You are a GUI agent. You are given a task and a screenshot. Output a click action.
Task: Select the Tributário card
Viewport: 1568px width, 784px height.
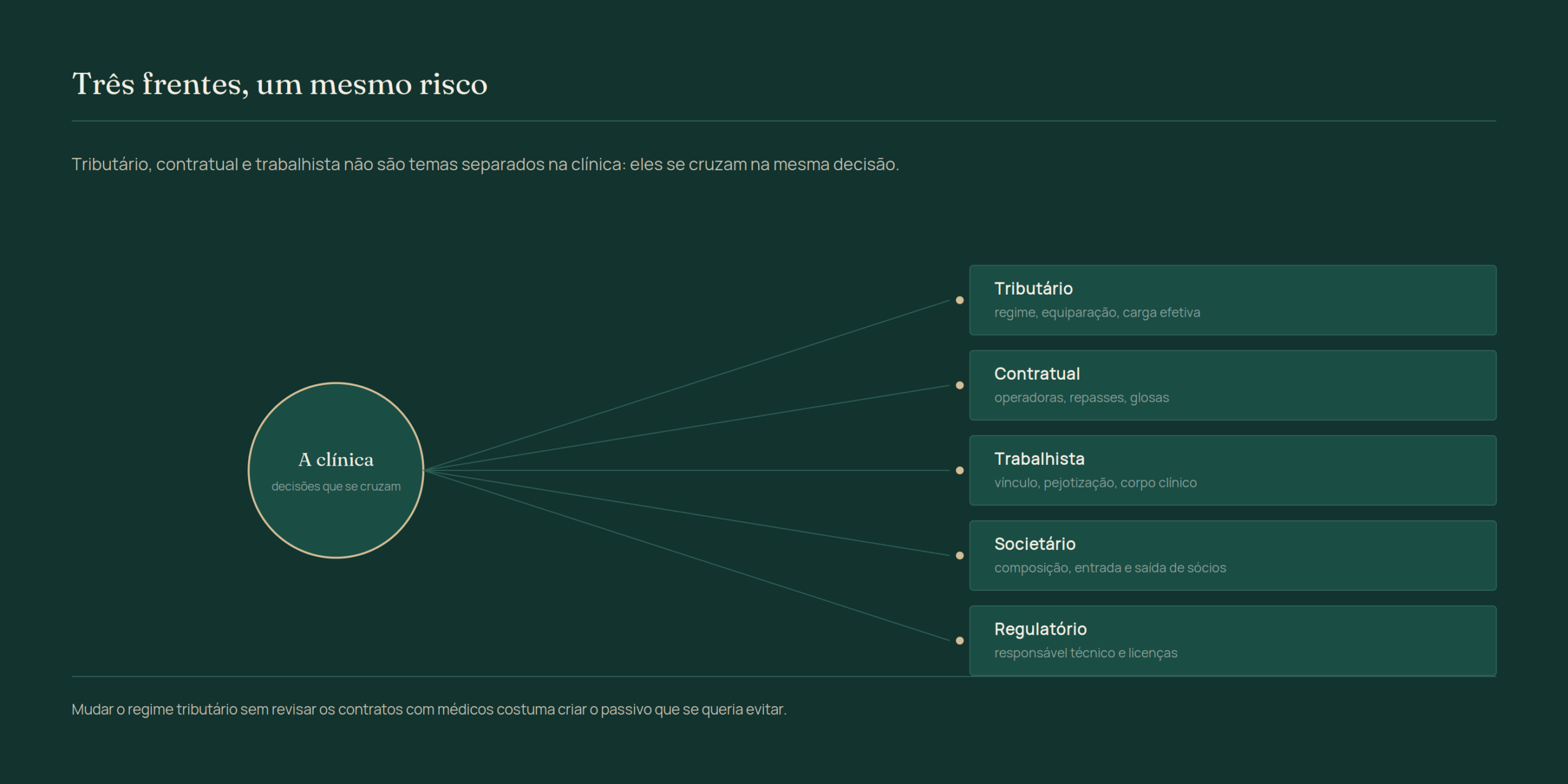pyautogui.click(x=1232, y=300)
